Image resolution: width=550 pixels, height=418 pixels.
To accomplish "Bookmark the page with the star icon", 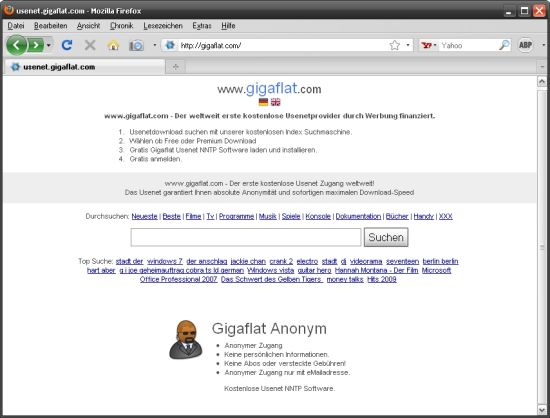I will [x=395, y=45].
